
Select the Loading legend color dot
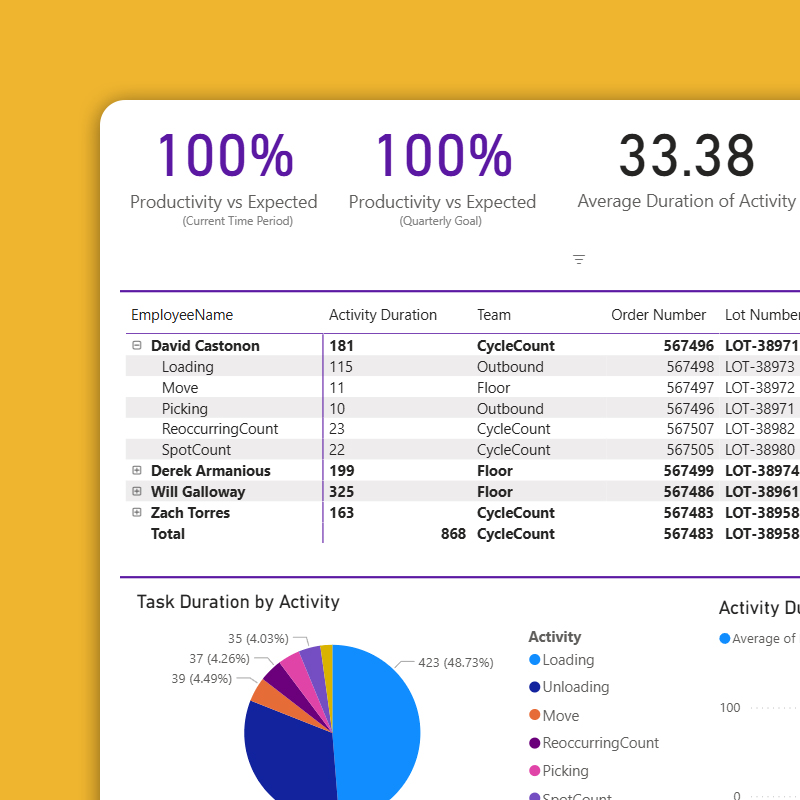pos(534,660)
